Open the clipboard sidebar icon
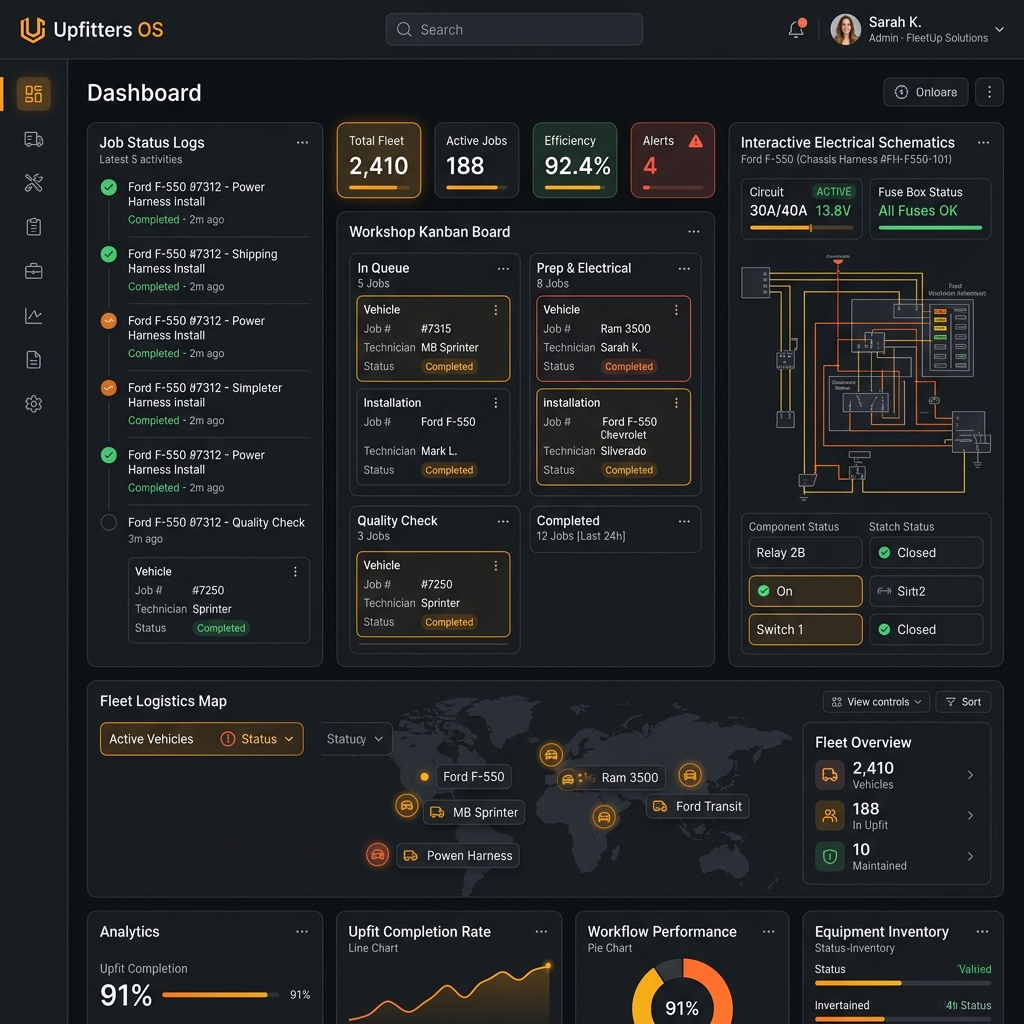The width and height of the screenshot is (1024, 1024). [x=33, y=227]
